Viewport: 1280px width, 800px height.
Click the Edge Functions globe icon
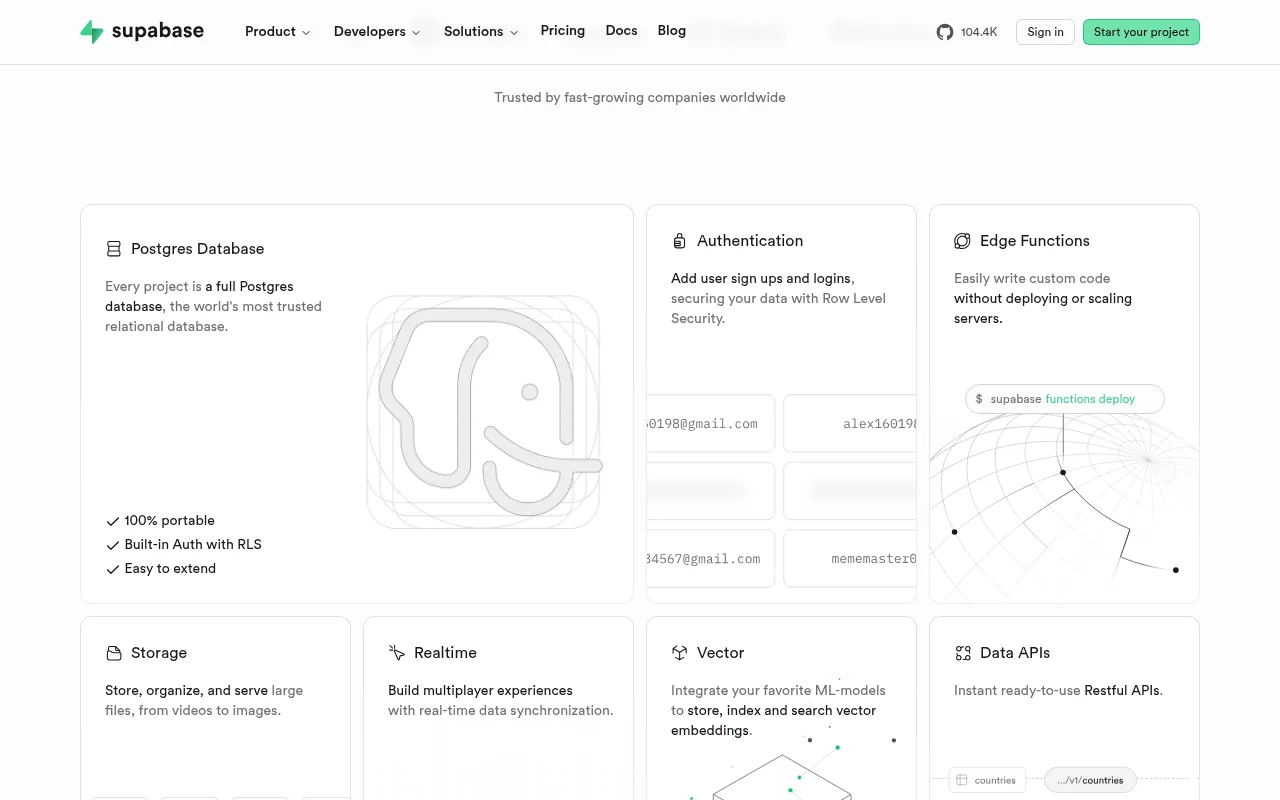pos(962,241)
